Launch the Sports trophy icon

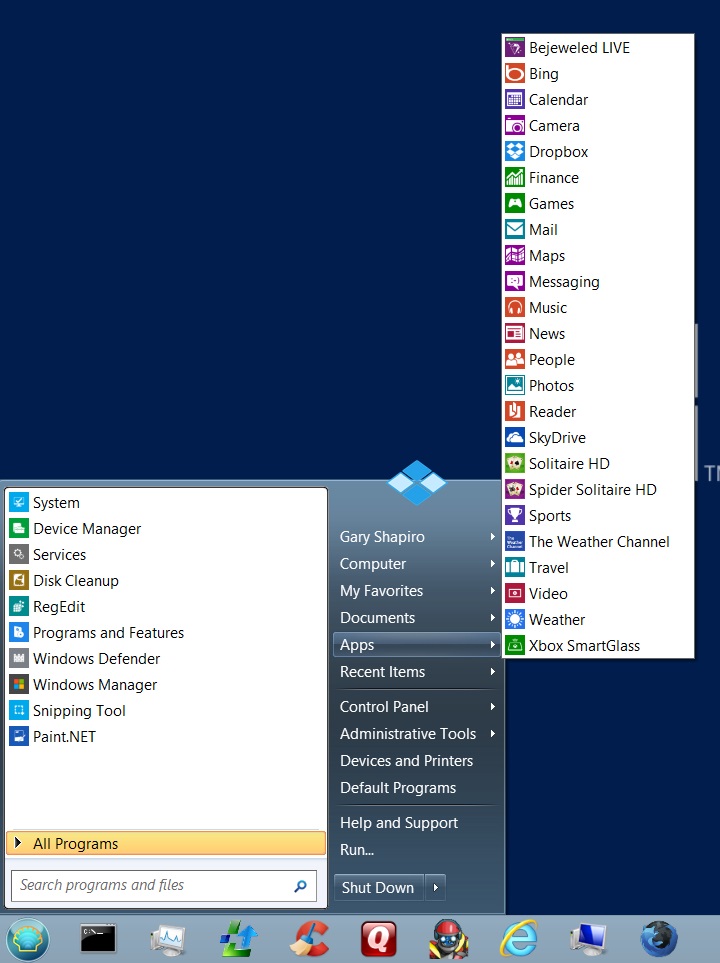coord(515,516)
